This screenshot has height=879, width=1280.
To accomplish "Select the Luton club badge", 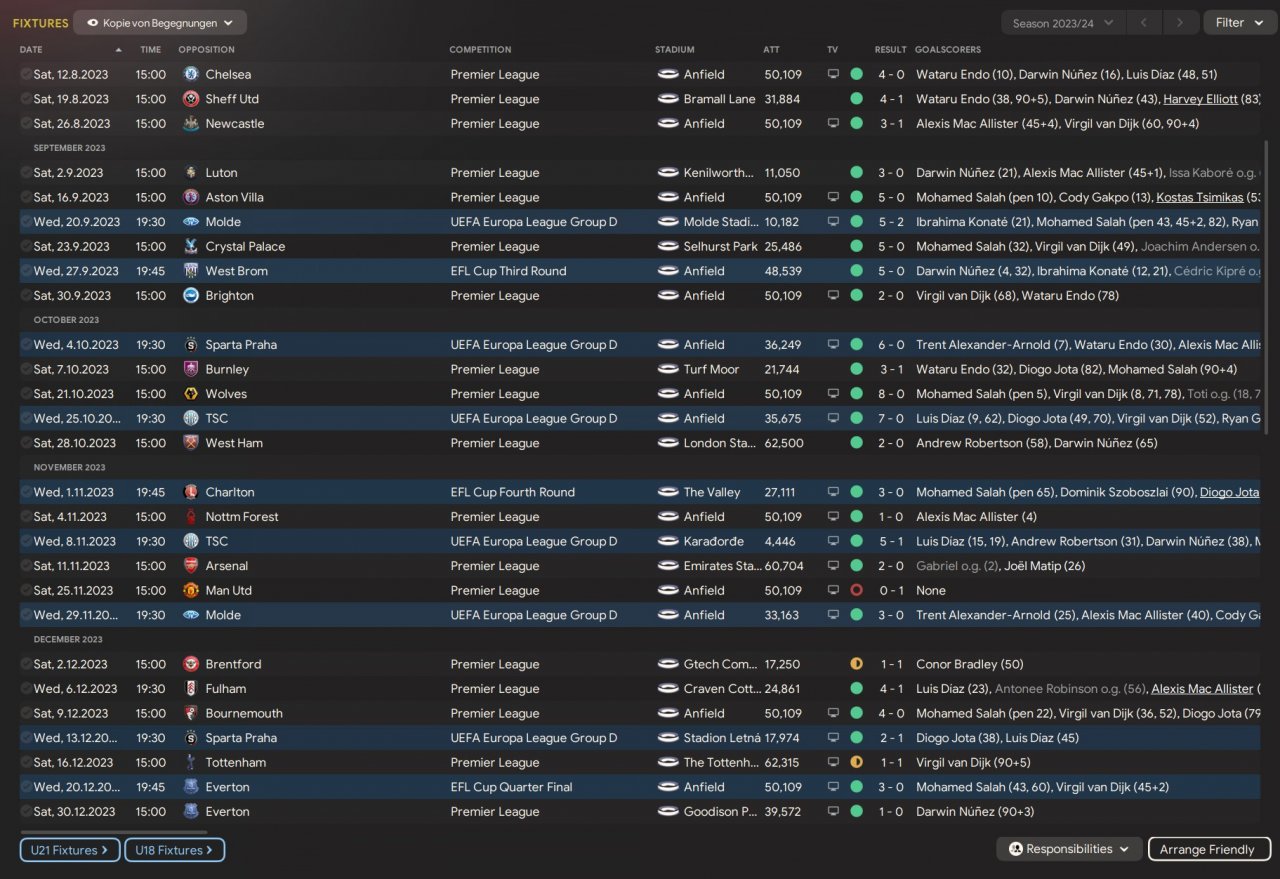I will coord(191,173).
